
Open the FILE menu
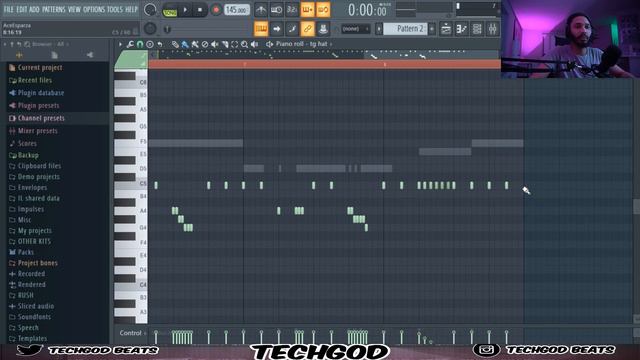click(x=9, y=9)
